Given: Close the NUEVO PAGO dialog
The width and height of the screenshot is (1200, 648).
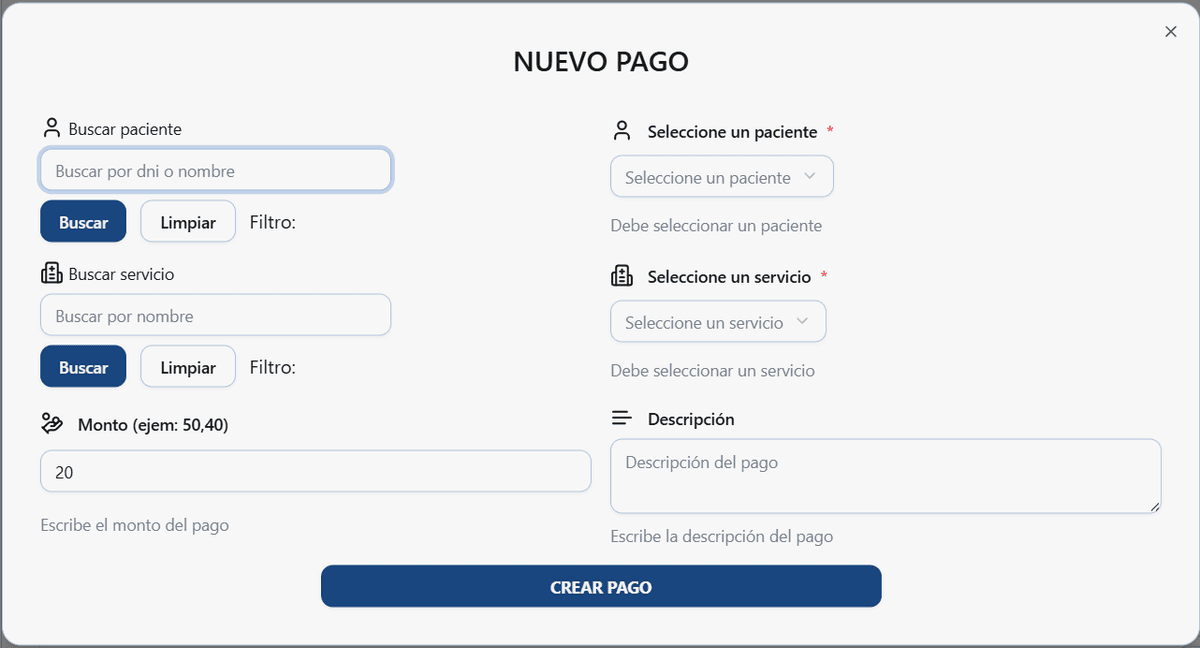Looking at the screenshot, I should 1171,31.
